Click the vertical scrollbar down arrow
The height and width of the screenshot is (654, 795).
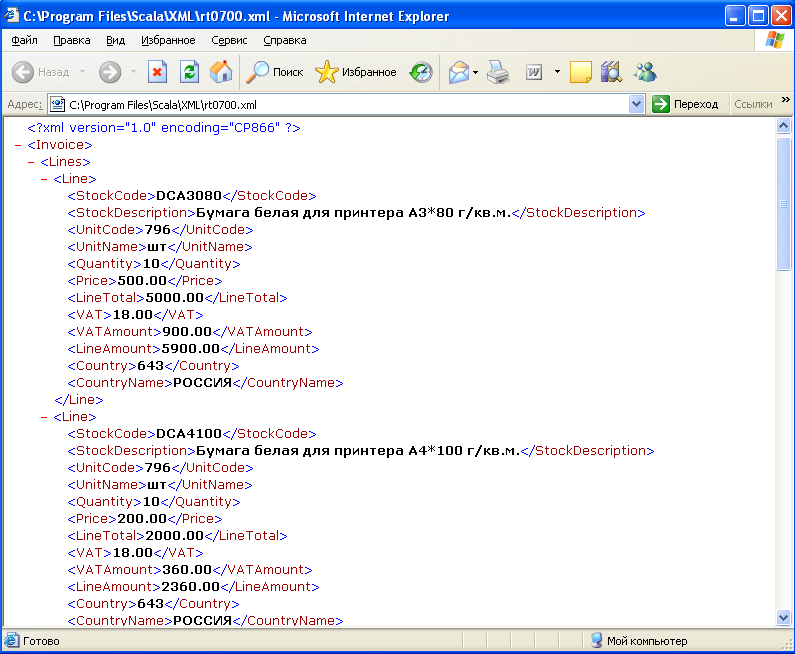pos(783,617)
